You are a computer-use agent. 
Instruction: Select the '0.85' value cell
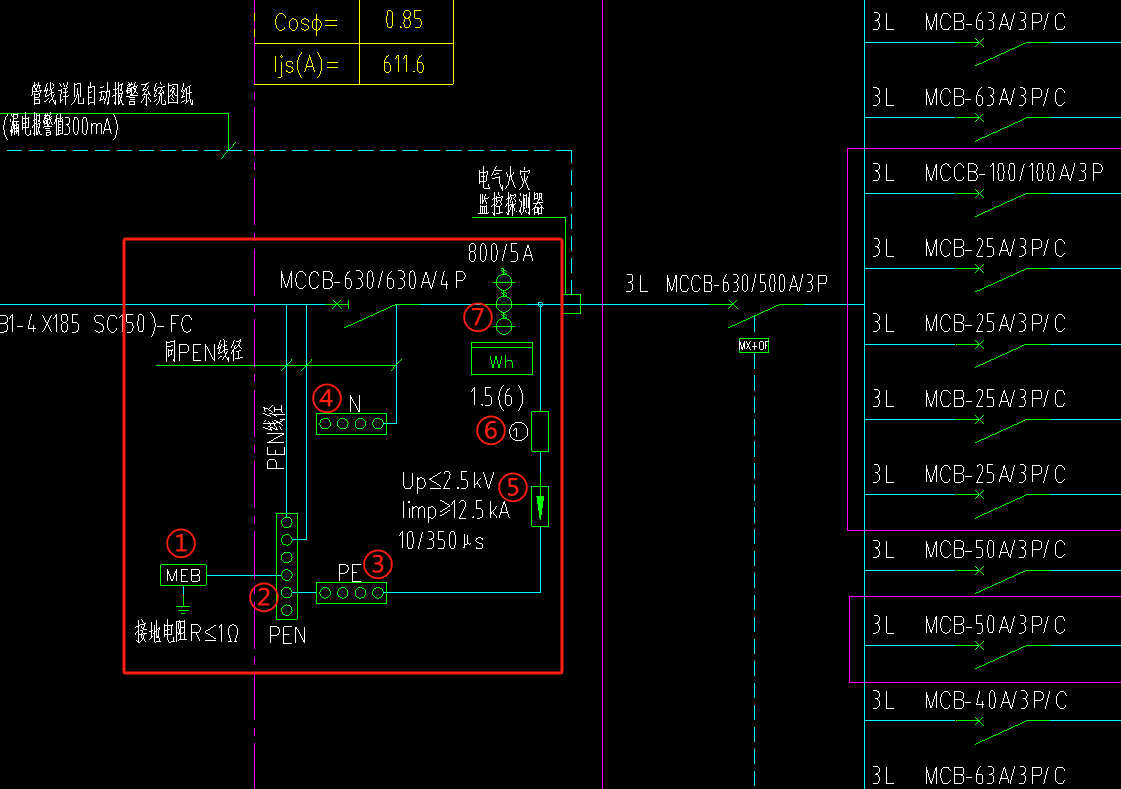coord(406,21)
